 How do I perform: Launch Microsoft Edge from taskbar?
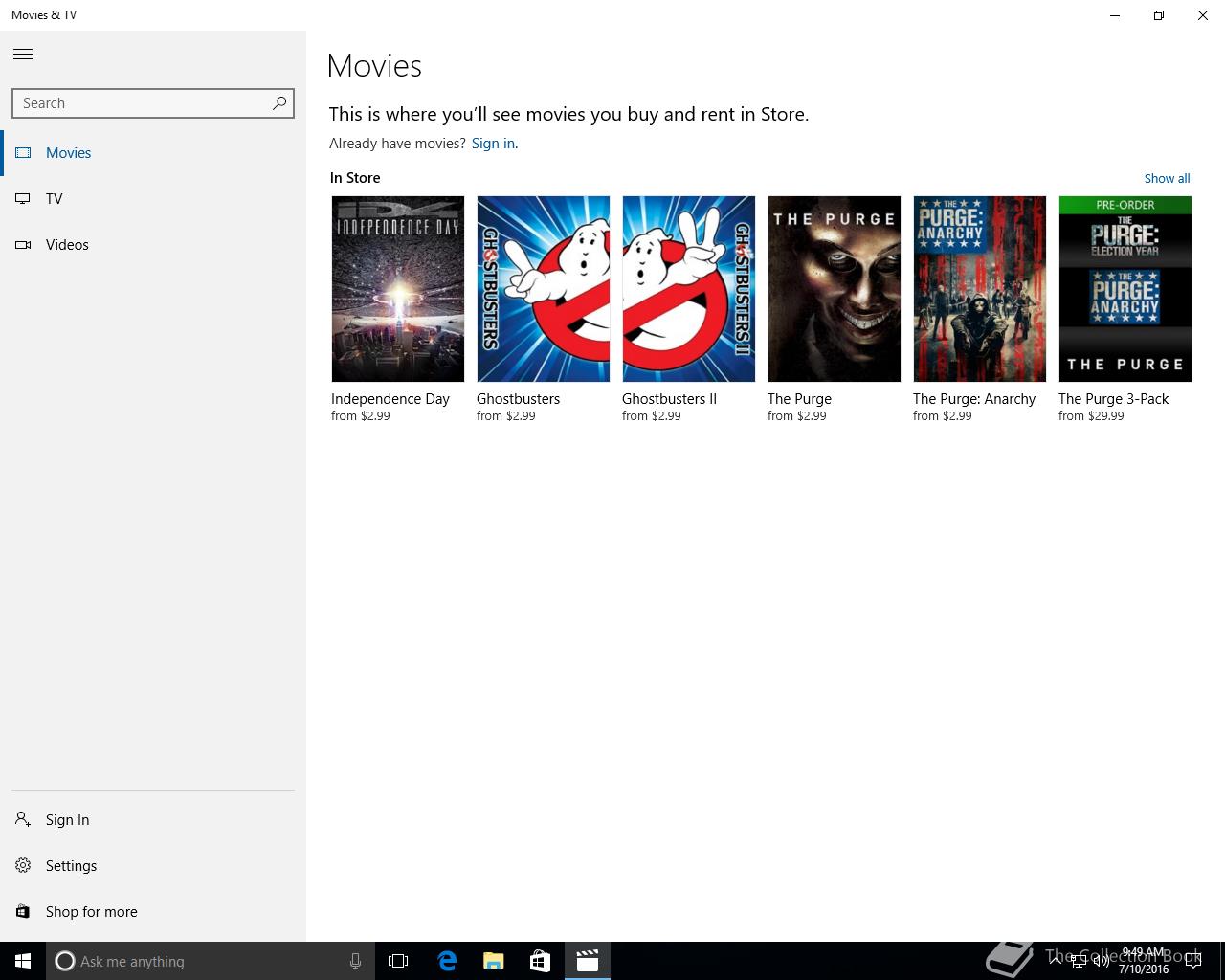click(446, 961)
